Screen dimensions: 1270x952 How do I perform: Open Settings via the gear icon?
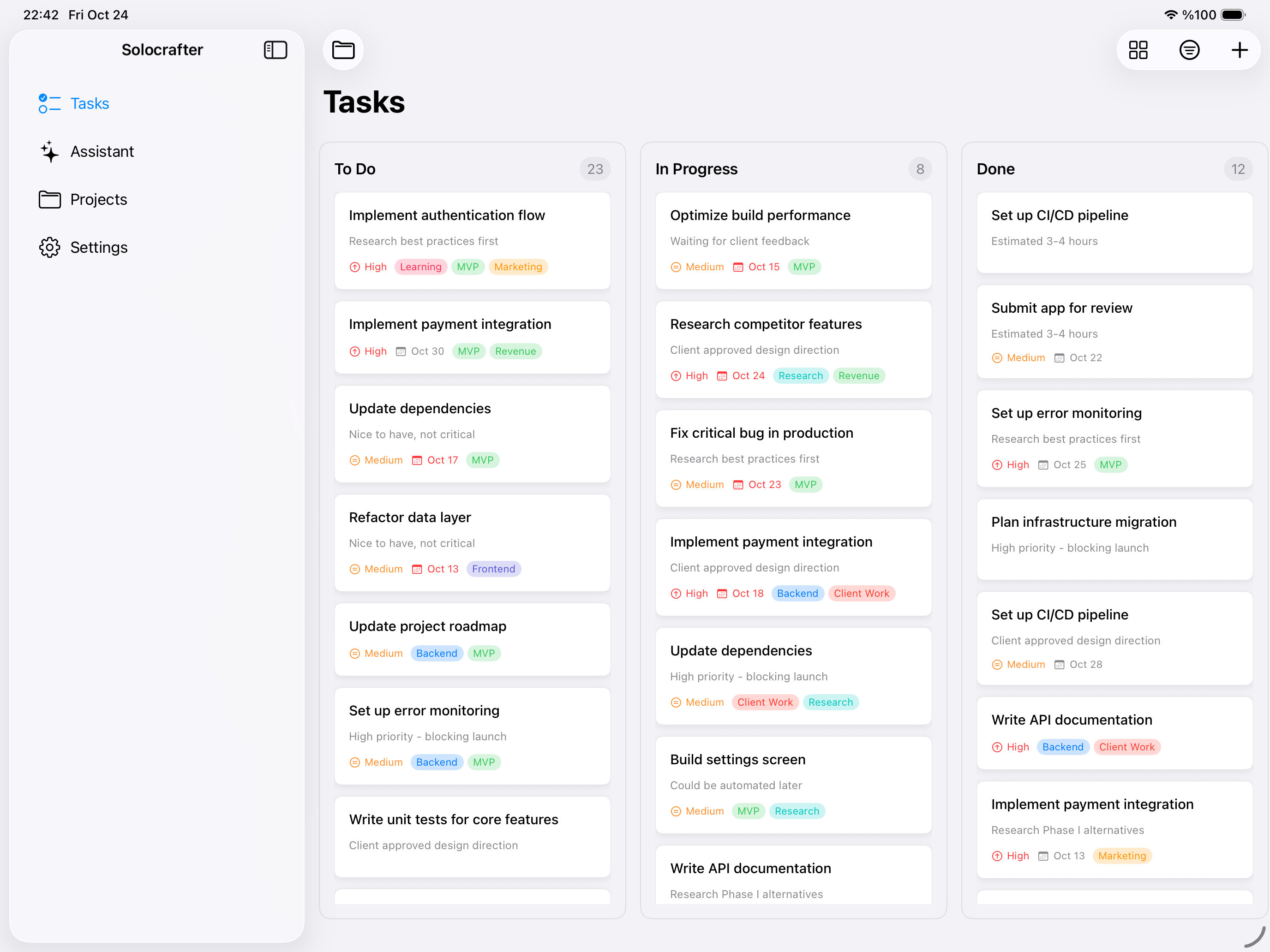coord(49,247)
